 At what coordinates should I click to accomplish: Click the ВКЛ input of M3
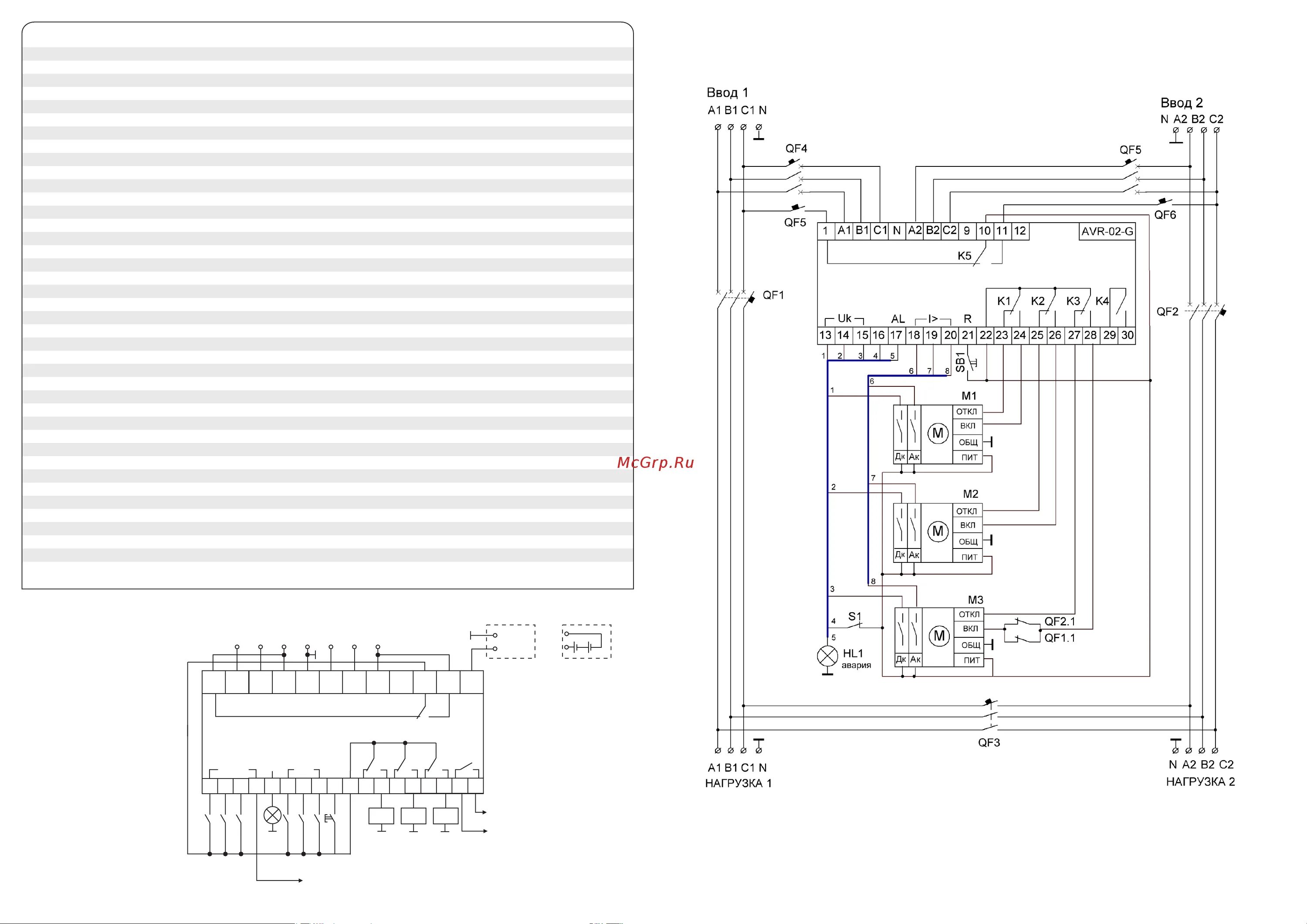pyautogui.click(x=970, y=629)
